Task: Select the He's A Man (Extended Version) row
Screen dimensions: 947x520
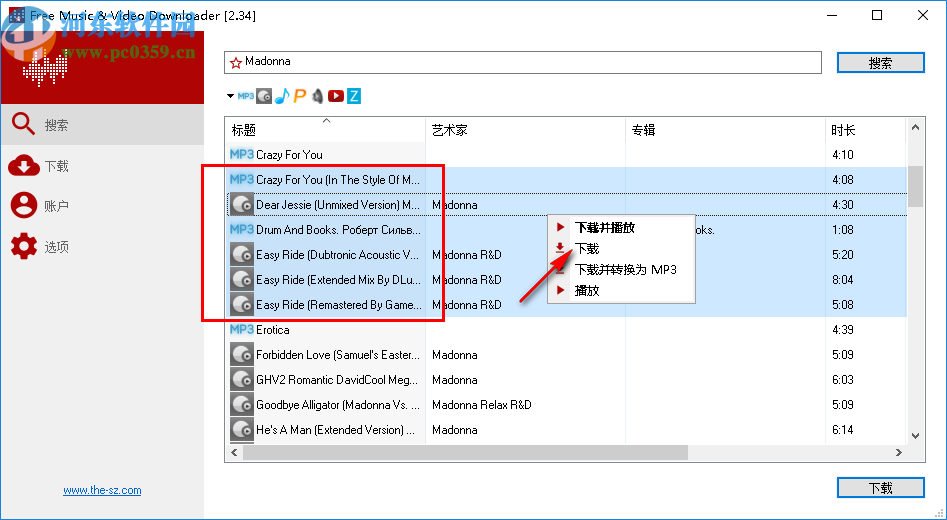Action: pos(567,429)
